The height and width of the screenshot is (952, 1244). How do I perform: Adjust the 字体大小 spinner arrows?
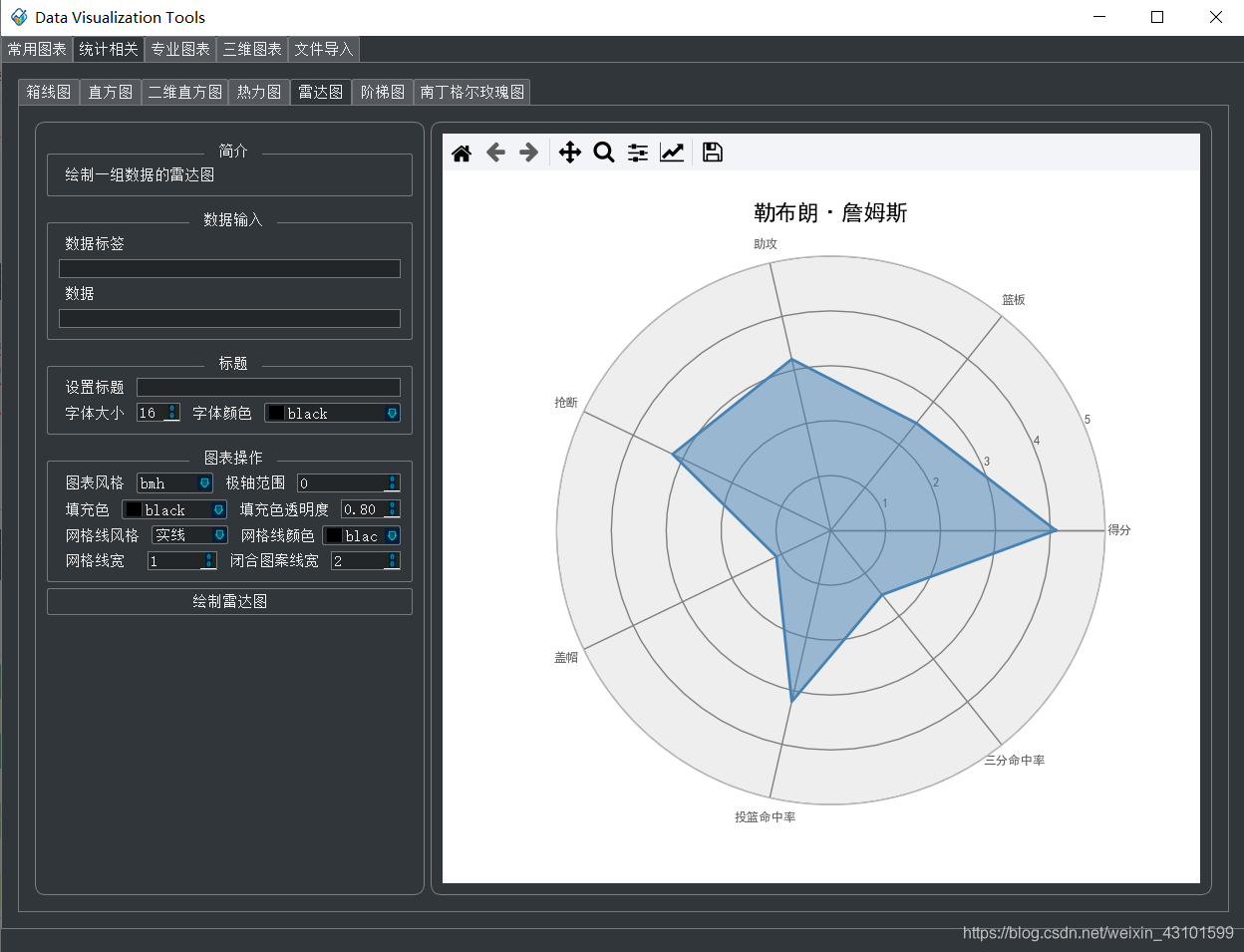click(x=172, y=413)
